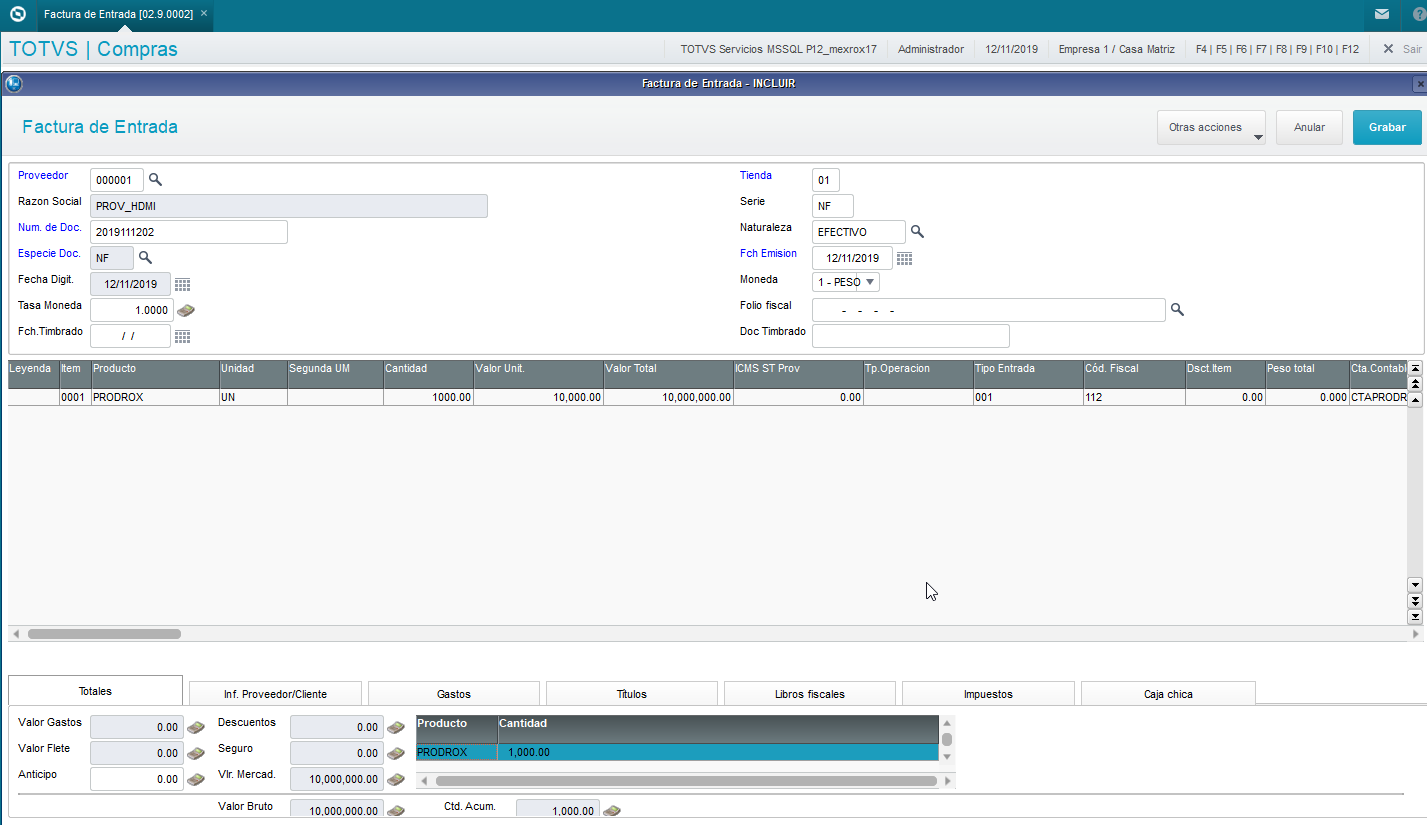Click money icon next to Descuentos

pyautogui.click(x=395, y=728)
